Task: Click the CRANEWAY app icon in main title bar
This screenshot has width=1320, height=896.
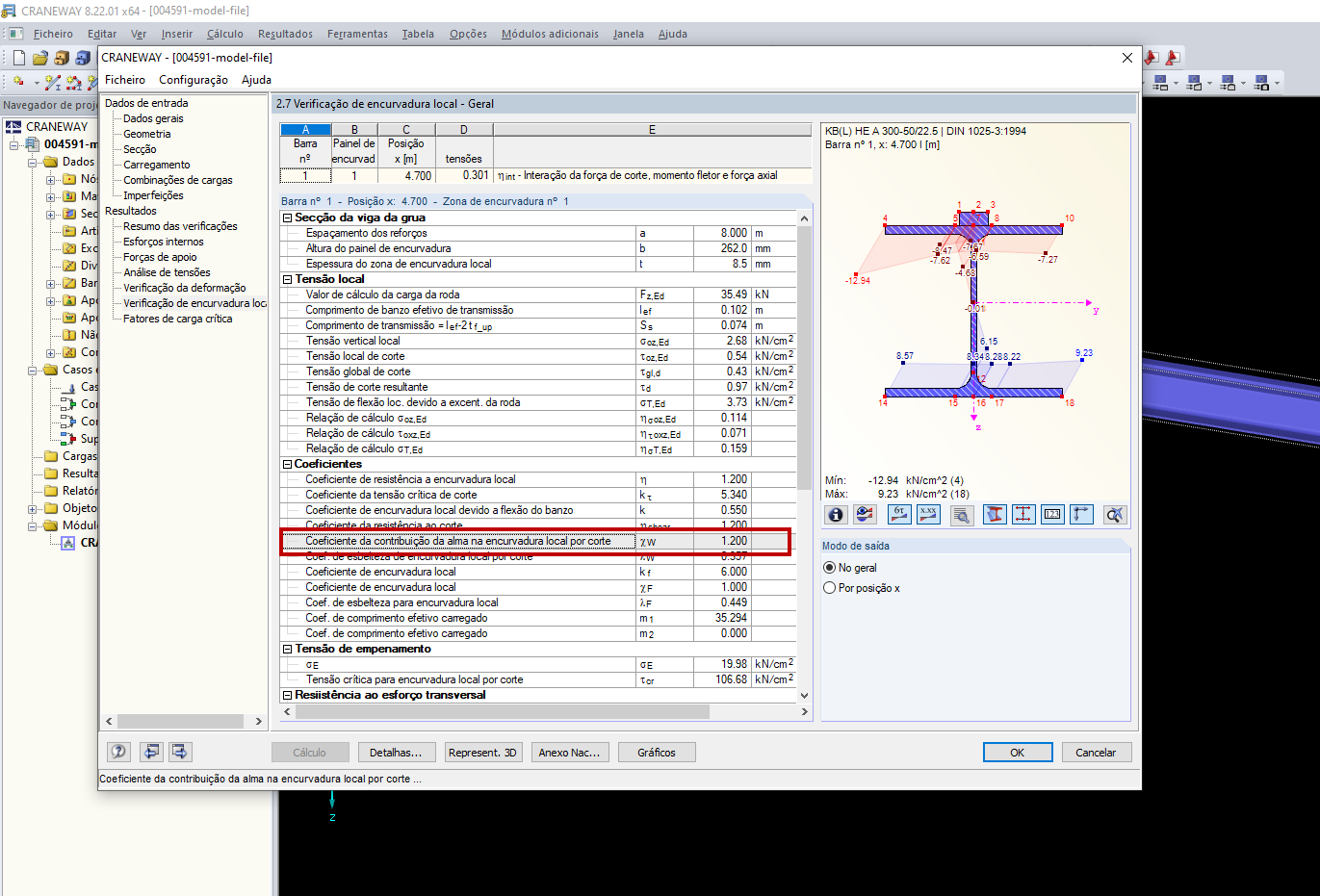Action: click(10, 11)
